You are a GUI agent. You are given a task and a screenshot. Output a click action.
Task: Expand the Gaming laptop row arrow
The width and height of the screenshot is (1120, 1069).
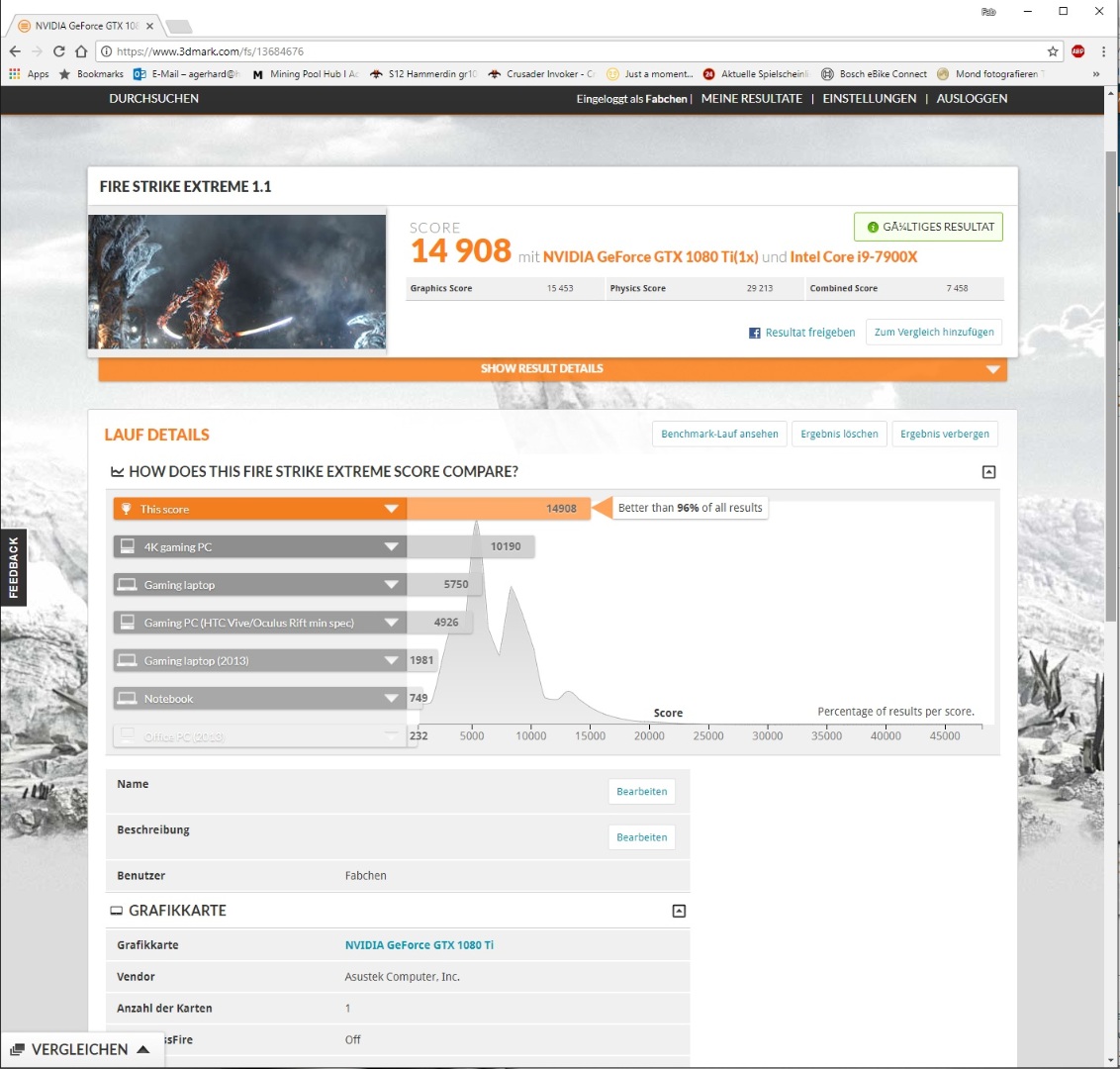[391, 585]
